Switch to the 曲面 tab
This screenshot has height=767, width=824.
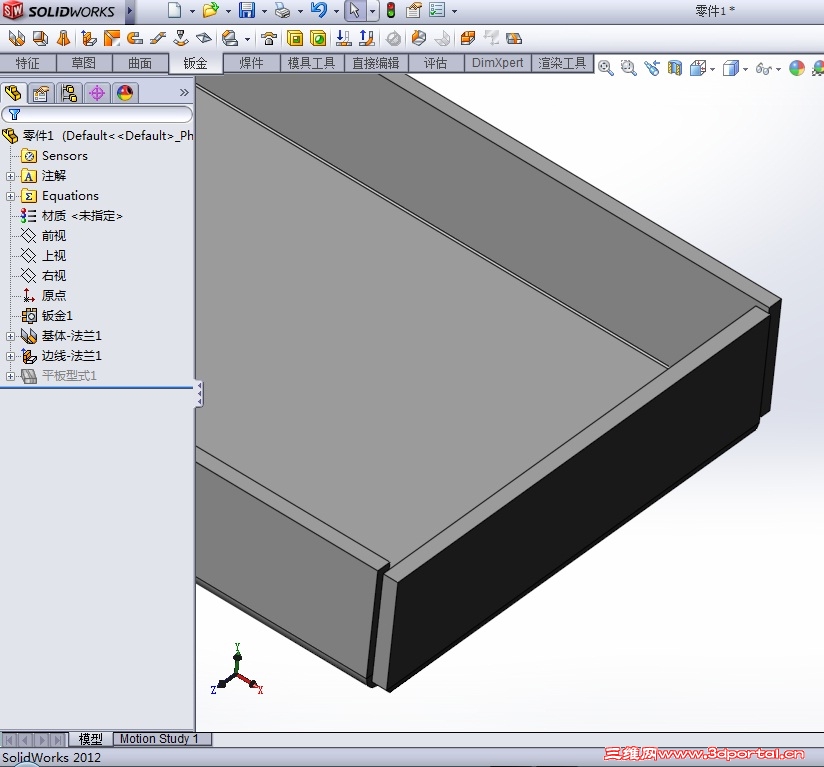tap(140, 63)
